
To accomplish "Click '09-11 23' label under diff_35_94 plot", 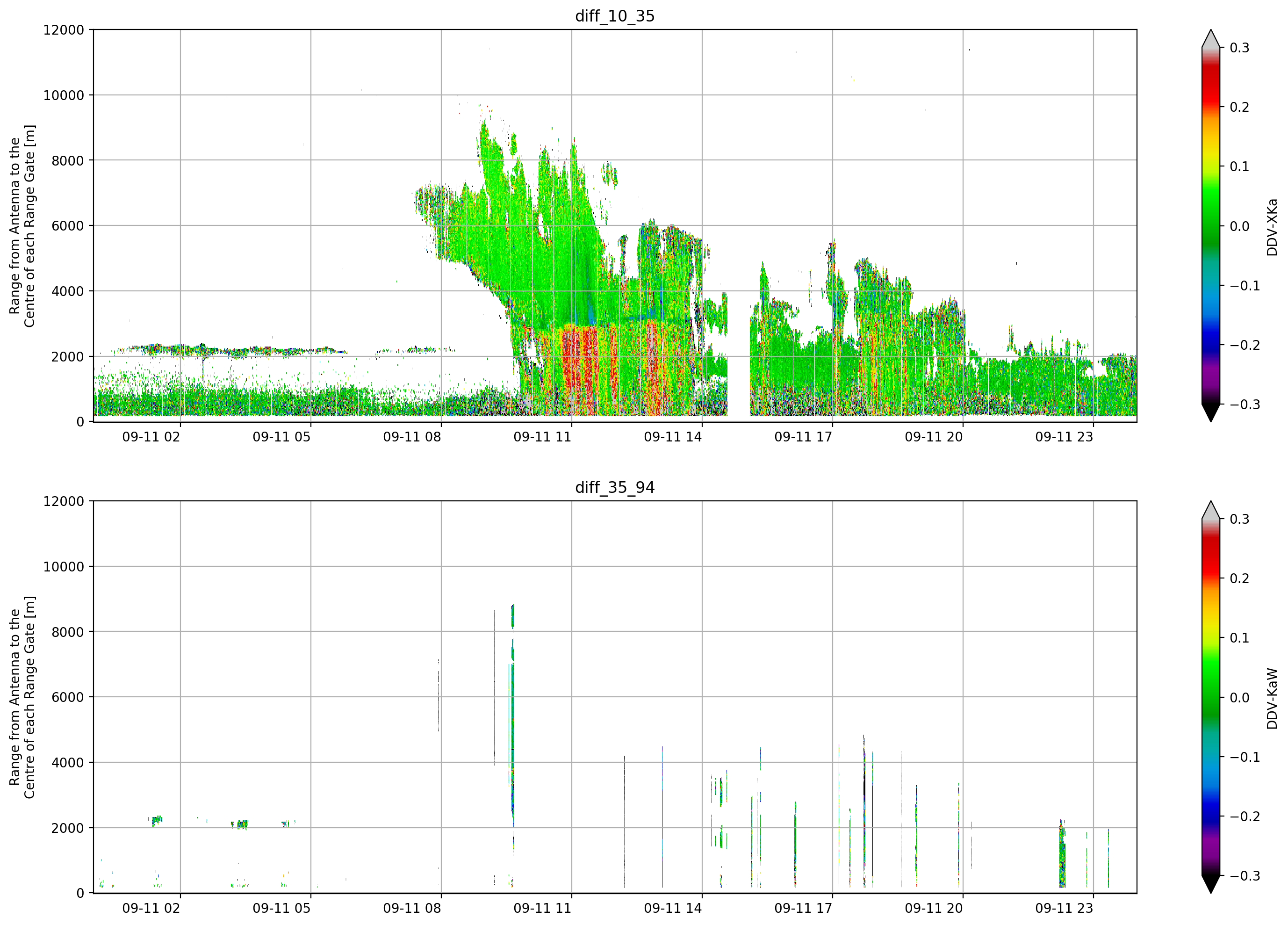I will click(x=1064, y=908).
